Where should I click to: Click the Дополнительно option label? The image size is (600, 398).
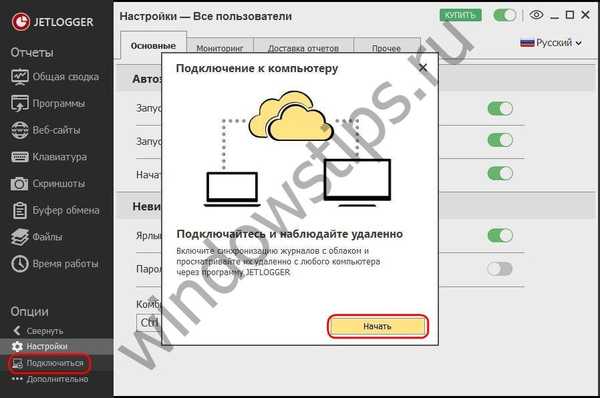click(57, 379)
